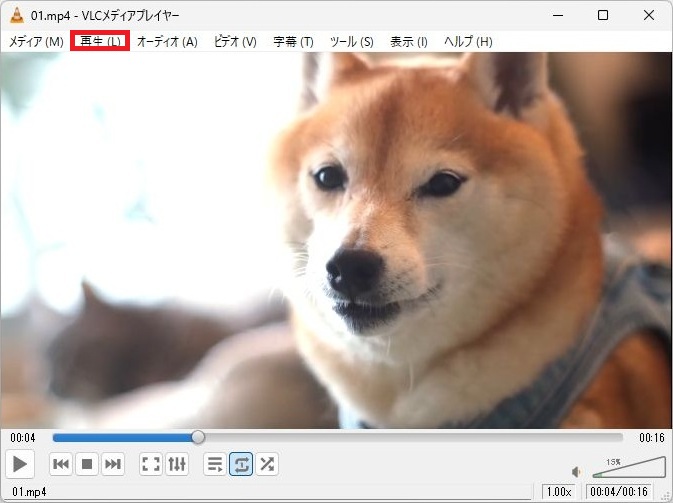
Task: Show the playlist panel
Action: point(215,464)
